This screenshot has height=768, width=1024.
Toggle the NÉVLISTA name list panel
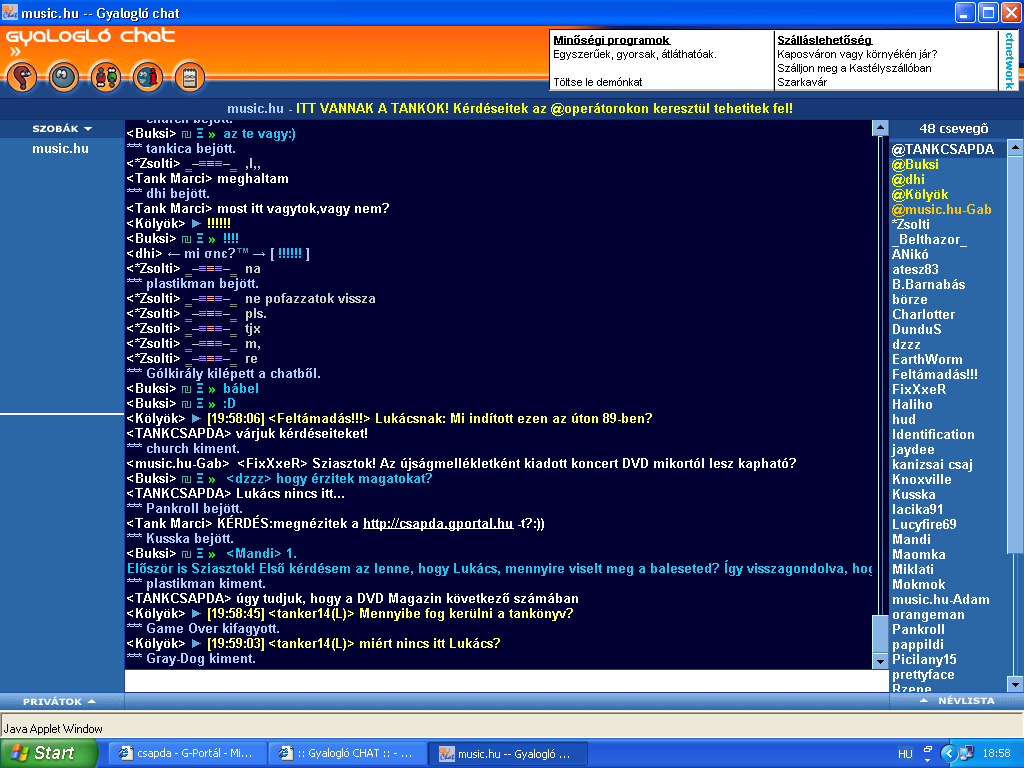click(957, 700)
